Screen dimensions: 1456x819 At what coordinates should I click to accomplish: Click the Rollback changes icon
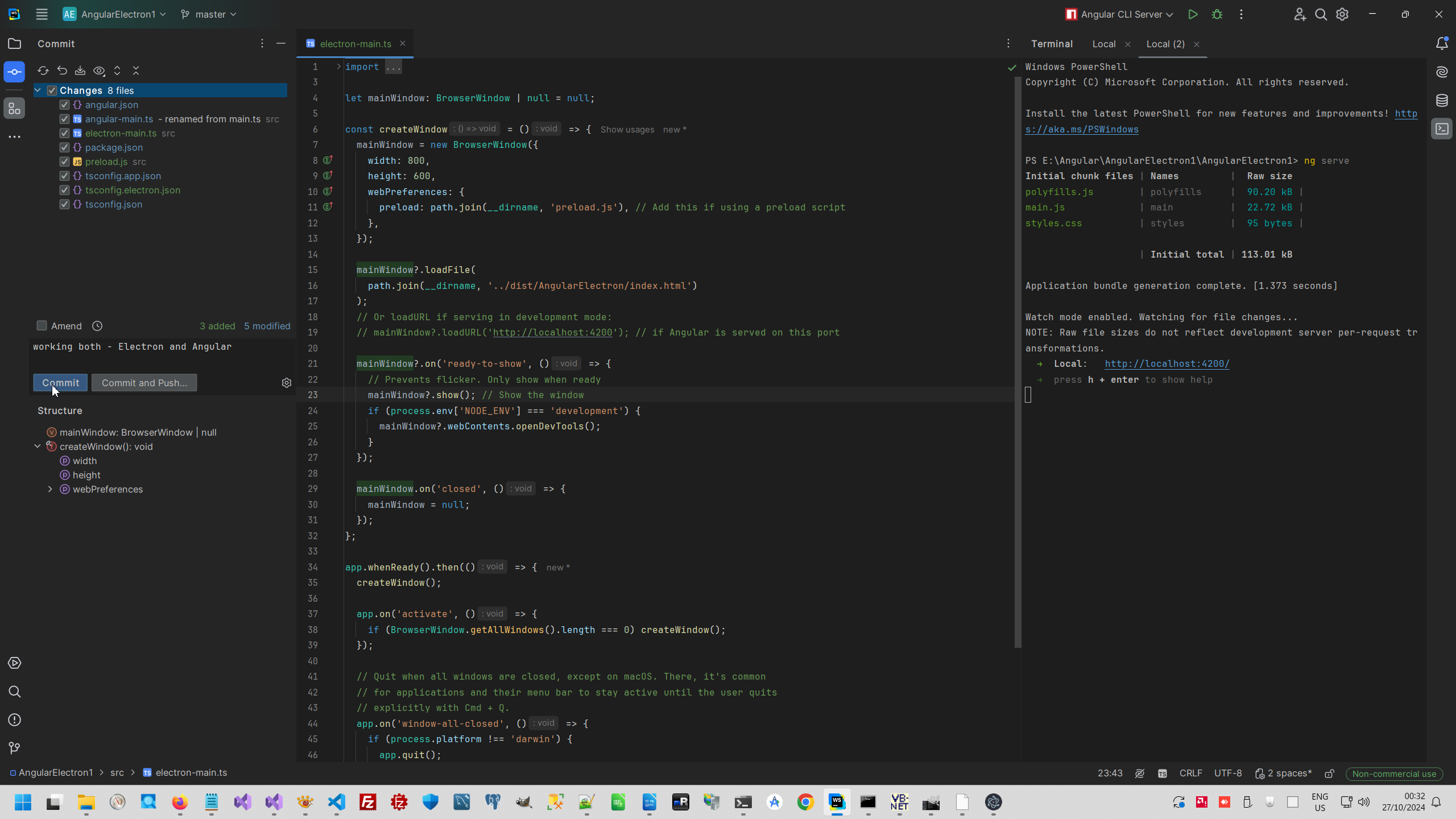[x=62, y=71]
